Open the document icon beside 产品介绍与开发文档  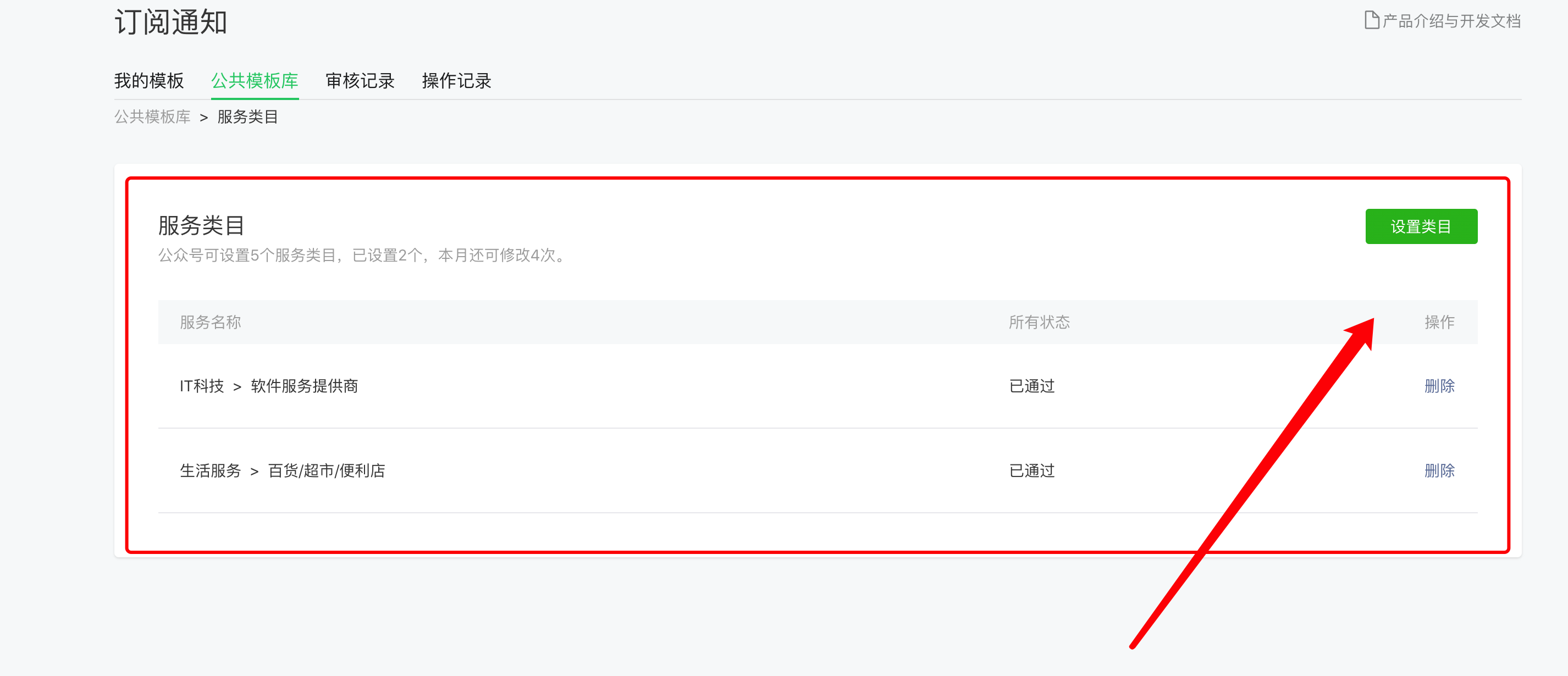tap(1371, 21)
